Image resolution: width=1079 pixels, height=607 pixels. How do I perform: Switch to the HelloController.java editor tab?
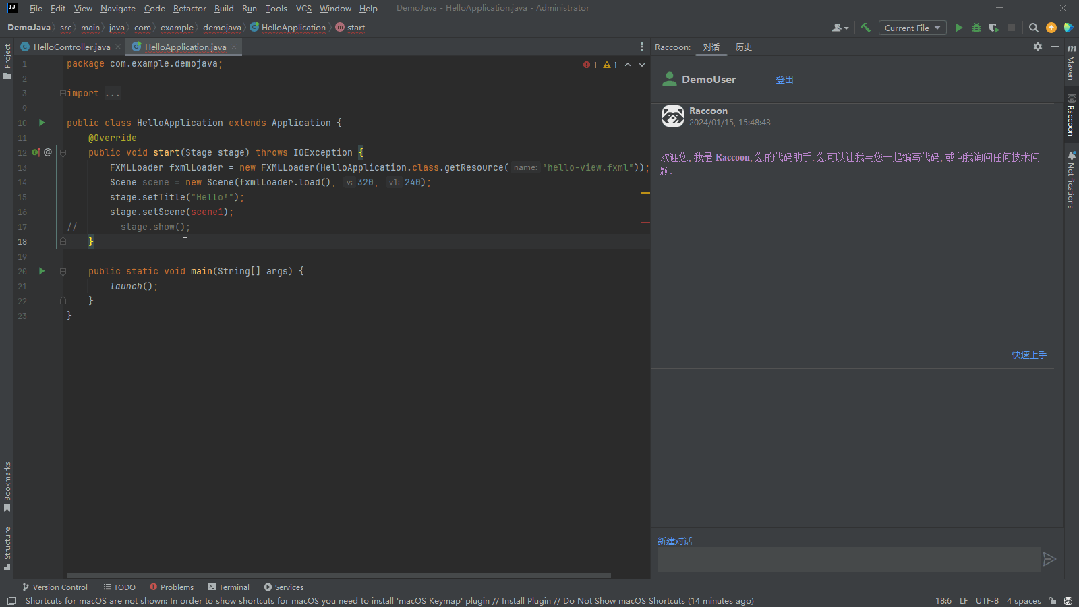click(x=68, y=46)
